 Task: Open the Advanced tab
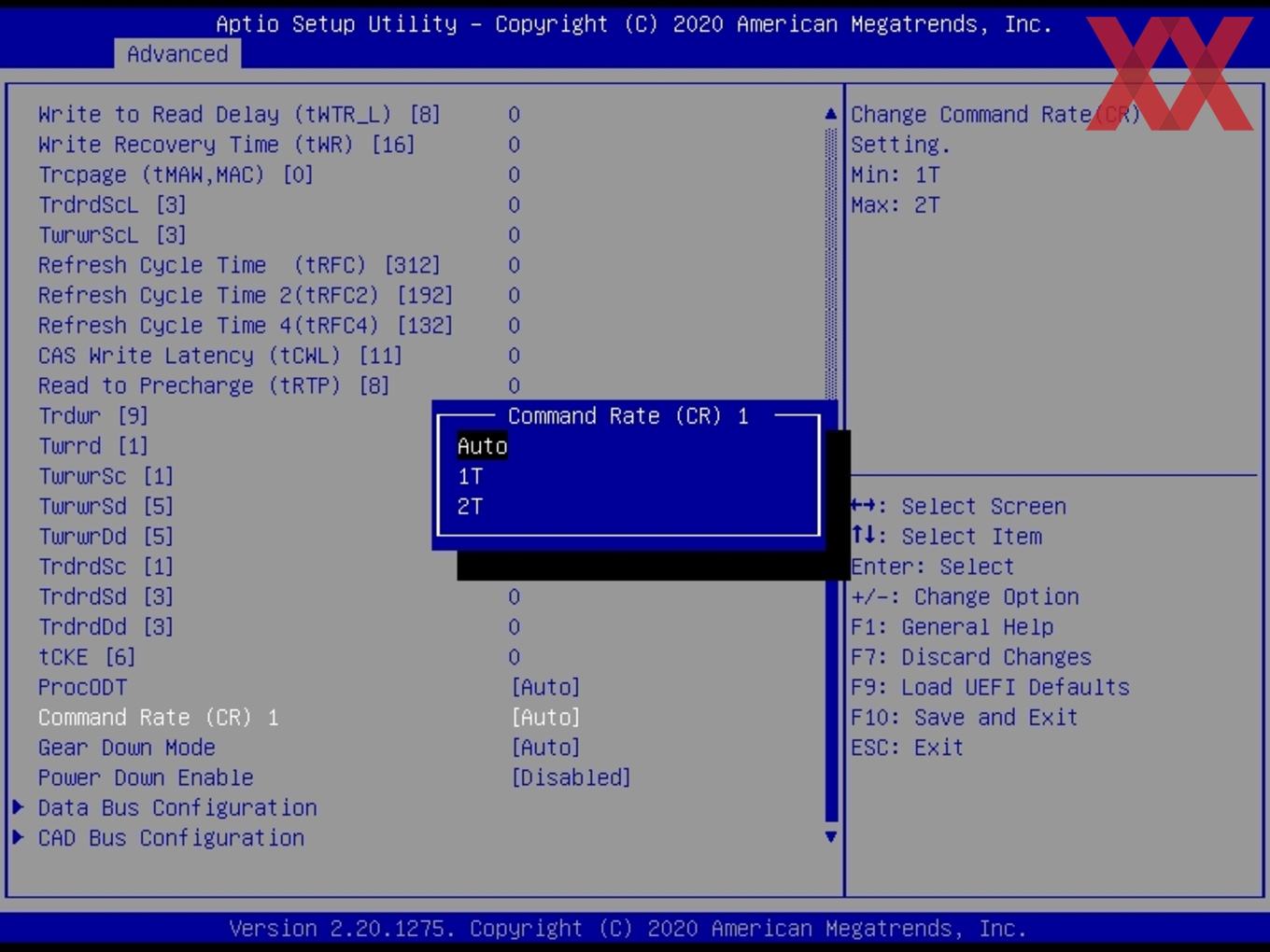click(x=177, y=54)
